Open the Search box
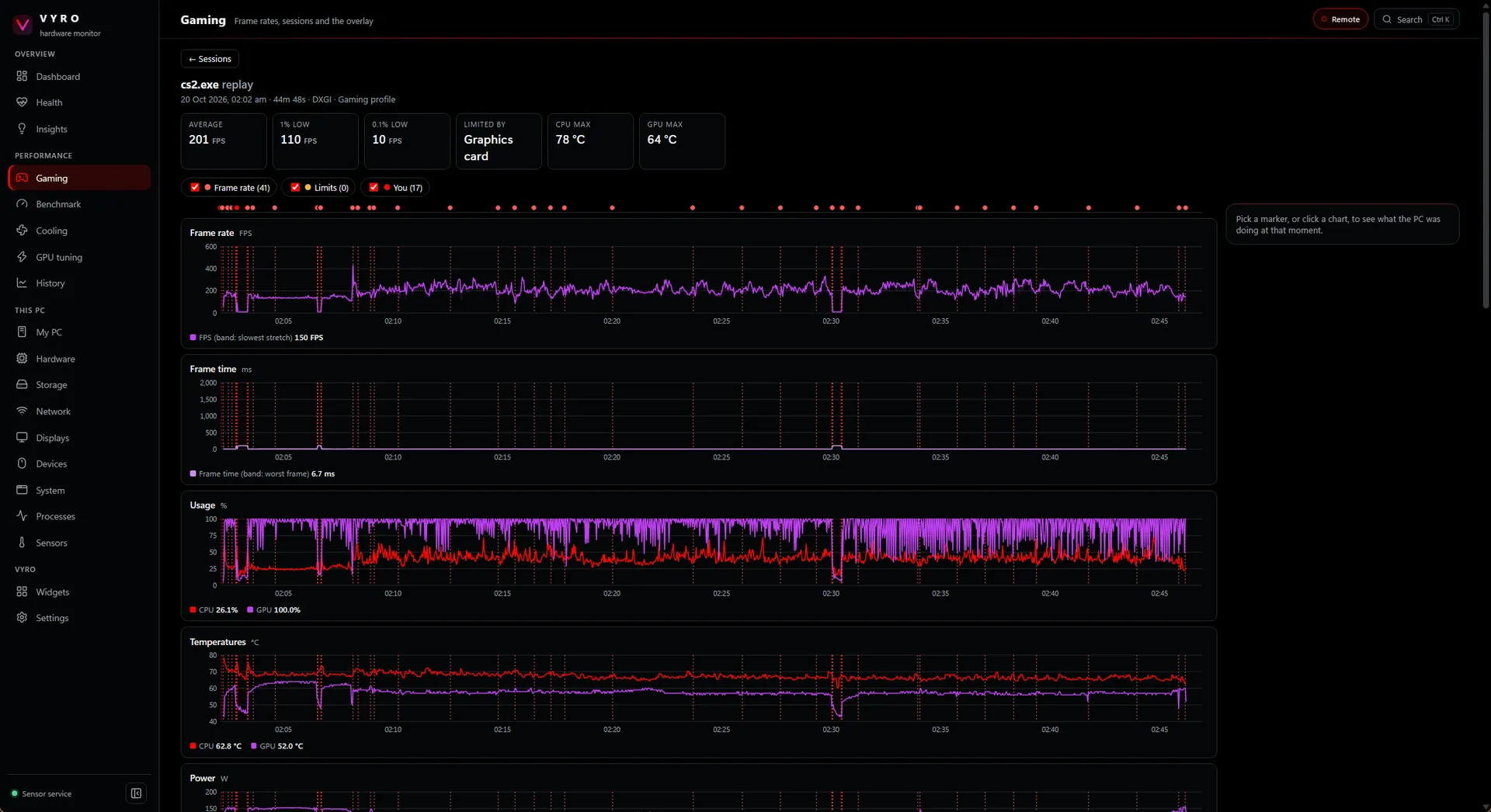Screen dimensions: 1491x812 (1416, 19)
